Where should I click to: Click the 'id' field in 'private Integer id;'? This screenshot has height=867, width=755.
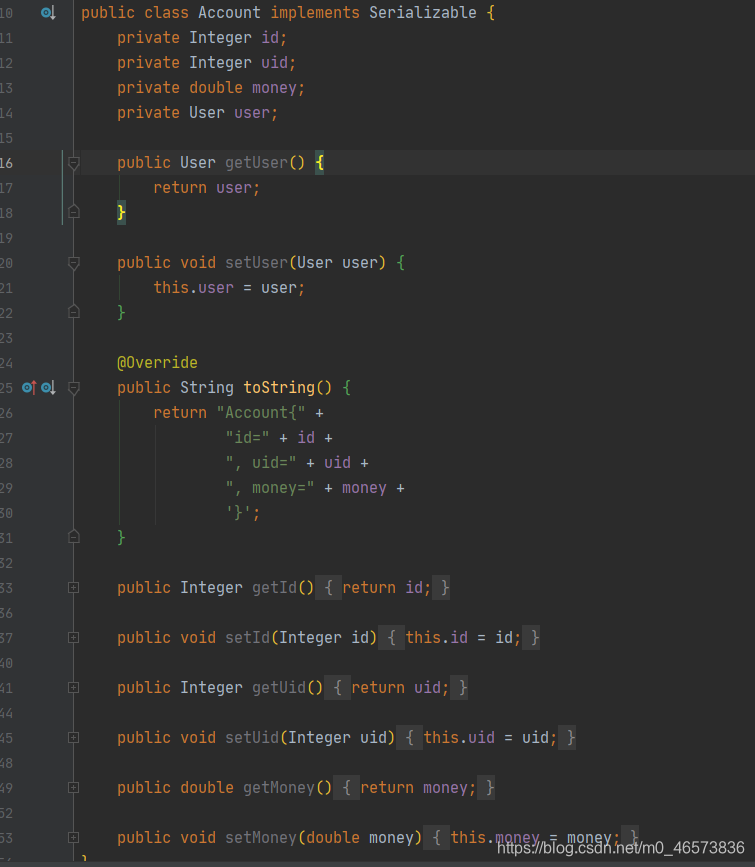pos(270,38)
